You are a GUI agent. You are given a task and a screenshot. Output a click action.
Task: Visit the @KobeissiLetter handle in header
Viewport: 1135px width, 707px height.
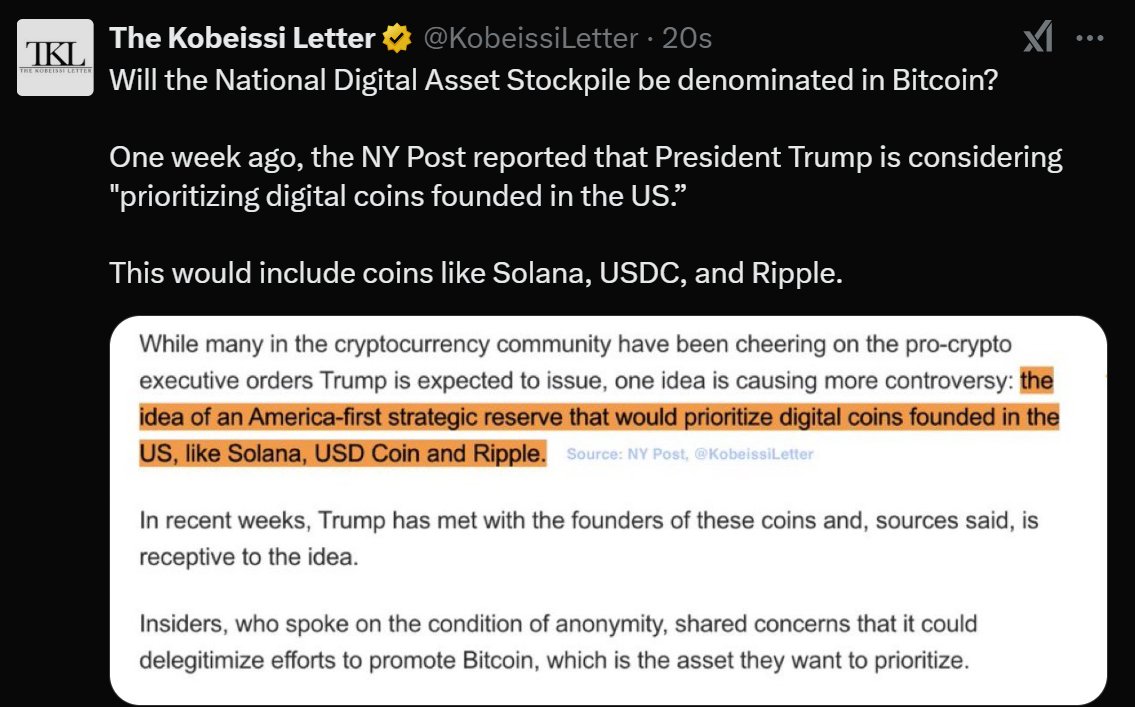point(530,38)
